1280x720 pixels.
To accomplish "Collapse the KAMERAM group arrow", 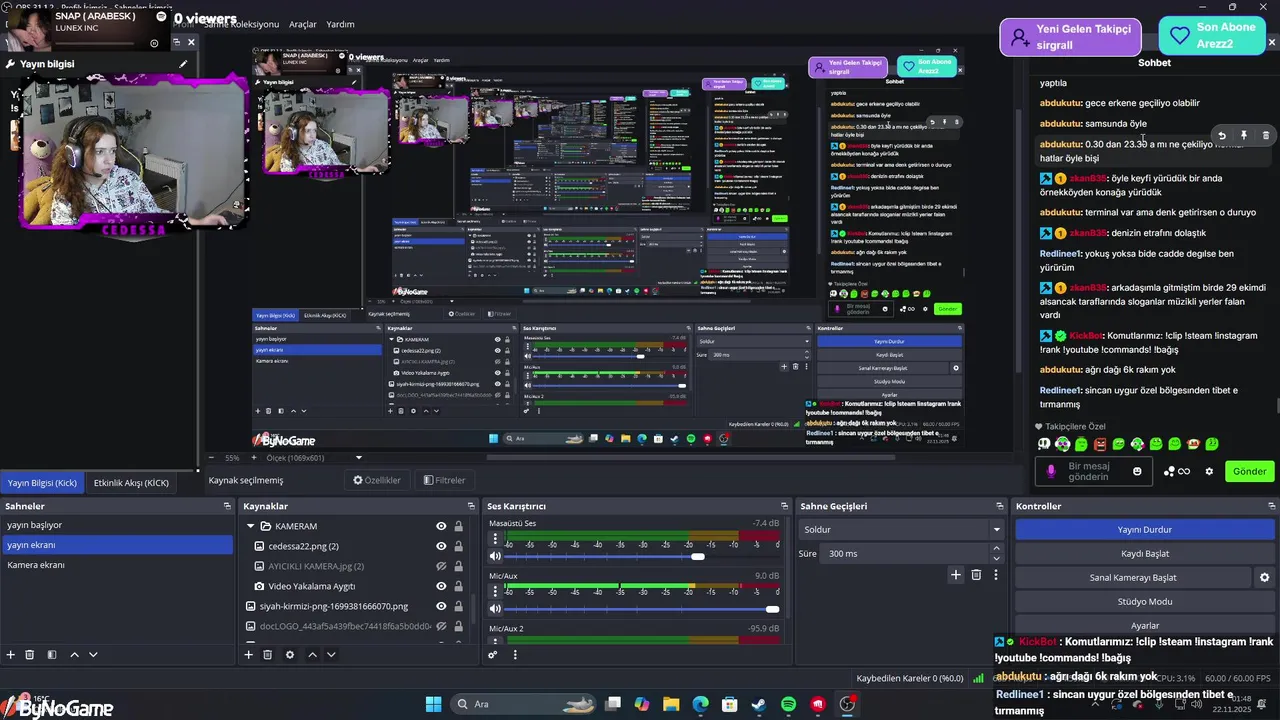I will pyautogui.click(x=251, y=526).
